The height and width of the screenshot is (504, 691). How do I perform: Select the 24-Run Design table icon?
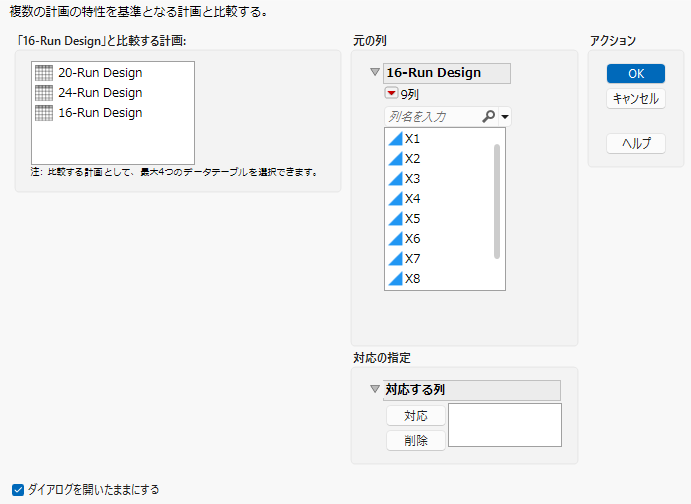44,93
